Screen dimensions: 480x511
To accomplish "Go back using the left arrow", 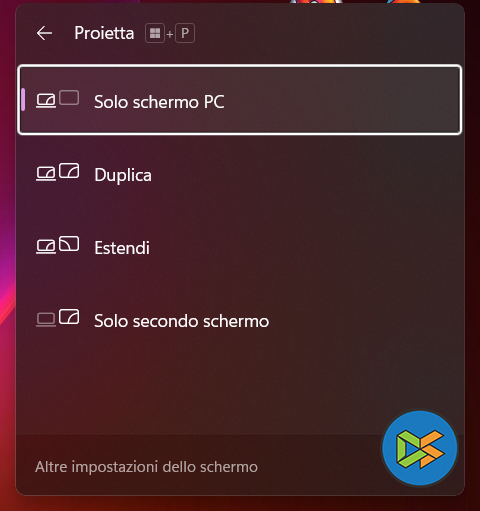I will point(44,33).
